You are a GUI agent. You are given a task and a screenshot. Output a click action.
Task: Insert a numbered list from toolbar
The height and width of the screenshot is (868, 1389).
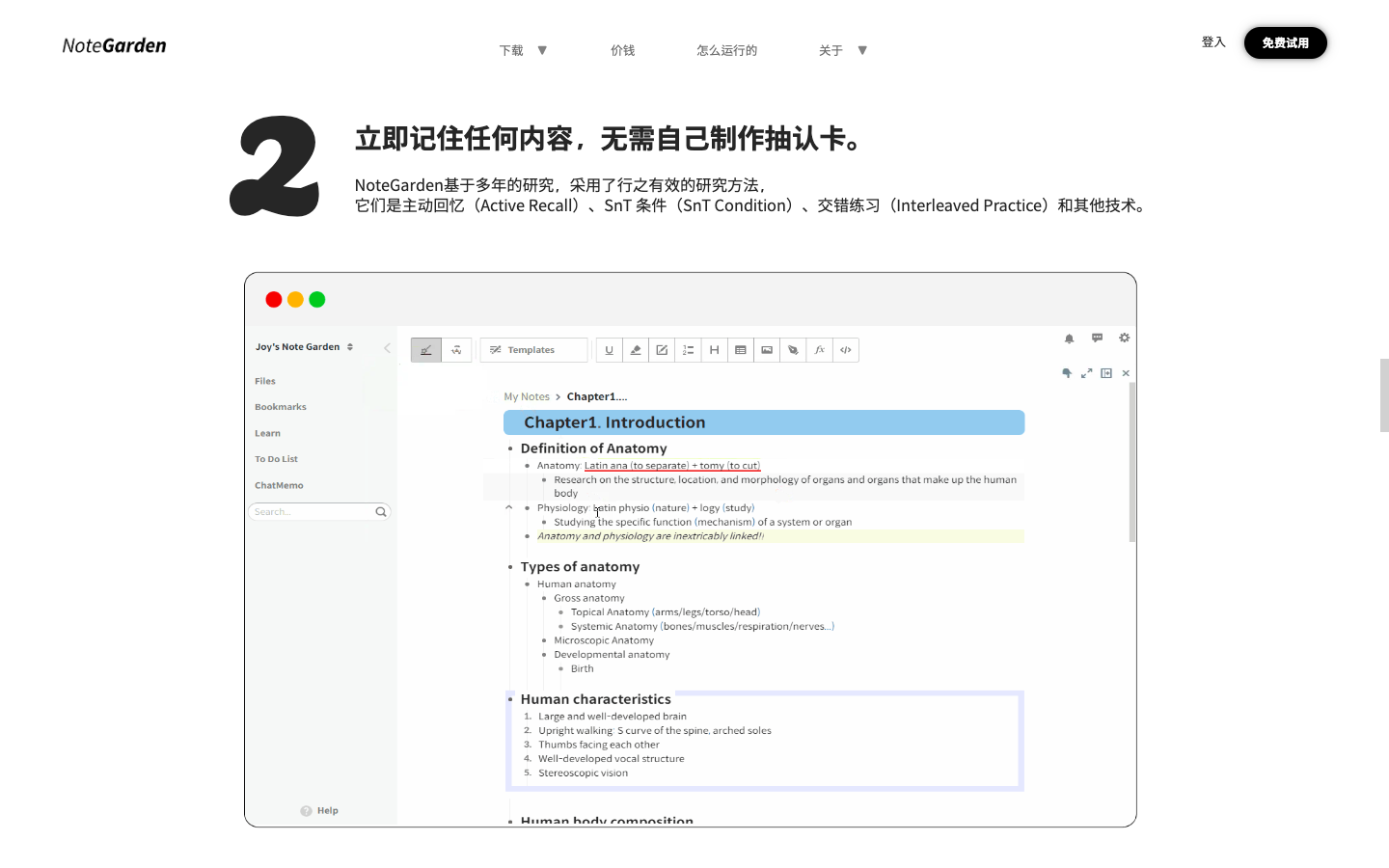[688, 350]
